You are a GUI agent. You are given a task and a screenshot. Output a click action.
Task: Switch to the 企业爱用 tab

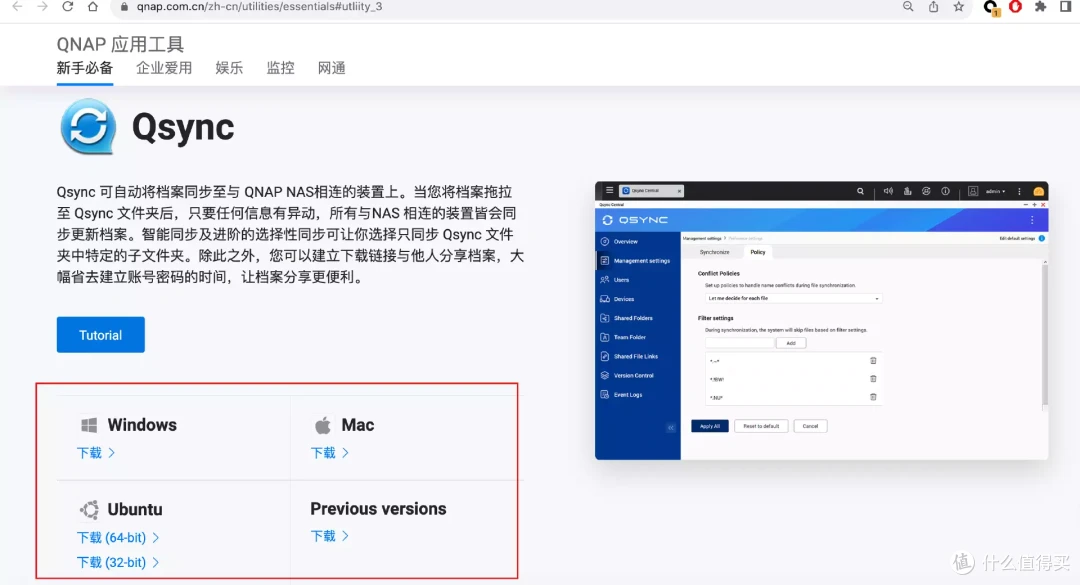[164, 68]
